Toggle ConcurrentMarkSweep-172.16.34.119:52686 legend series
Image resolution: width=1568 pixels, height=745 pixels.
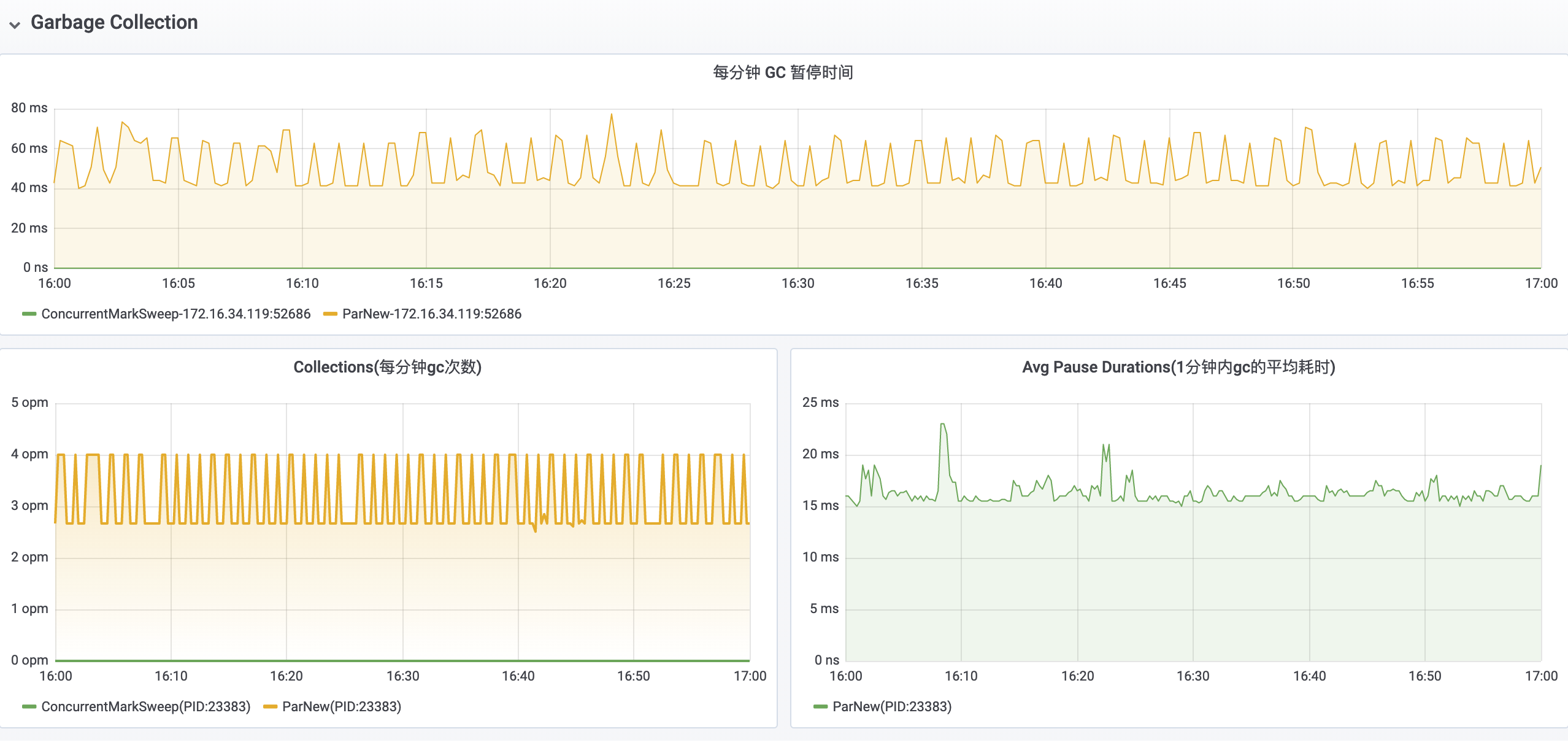click(175, 314)
